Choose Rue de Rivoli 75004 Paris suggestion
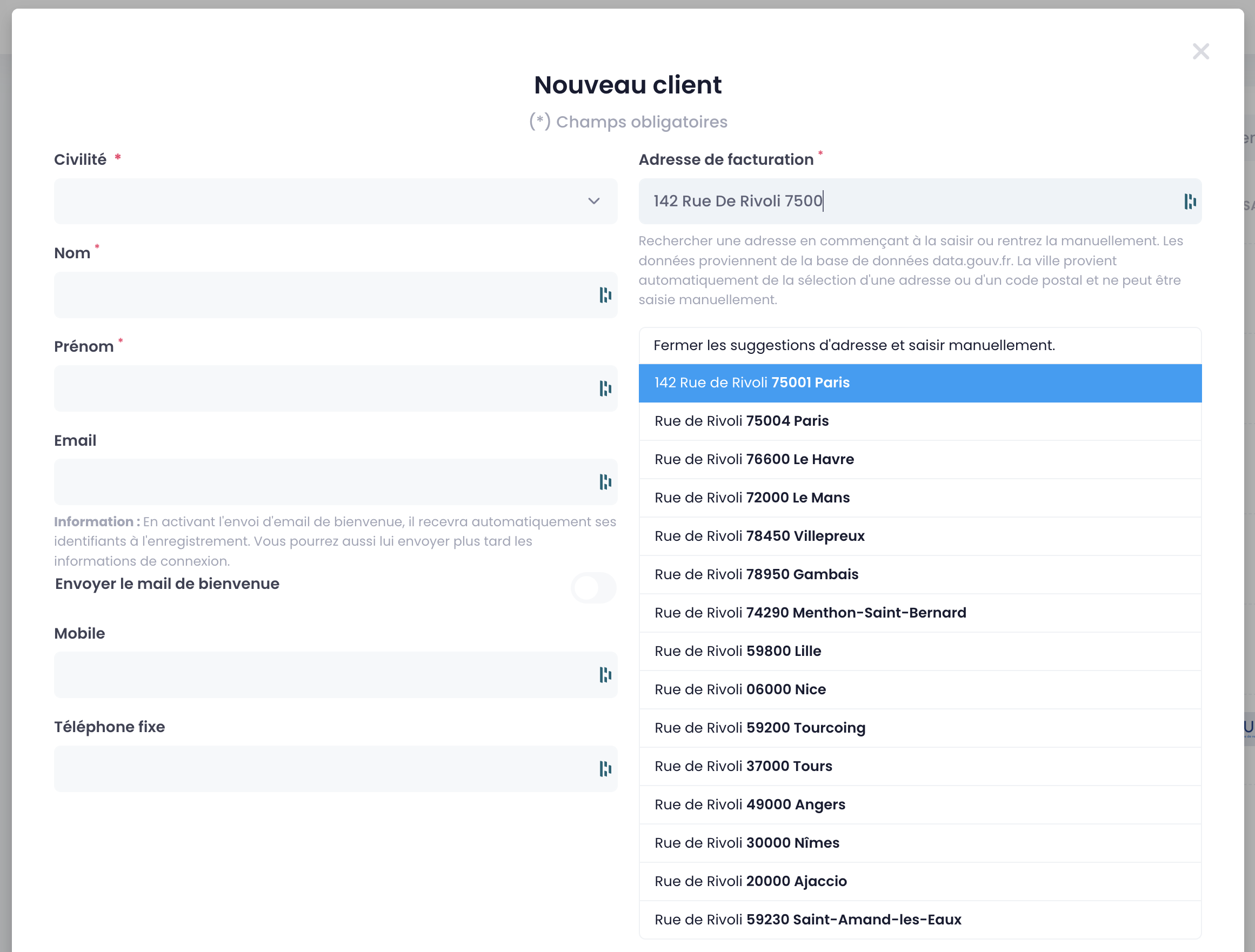Screen dimensions: 1255x952 point(919,421)
